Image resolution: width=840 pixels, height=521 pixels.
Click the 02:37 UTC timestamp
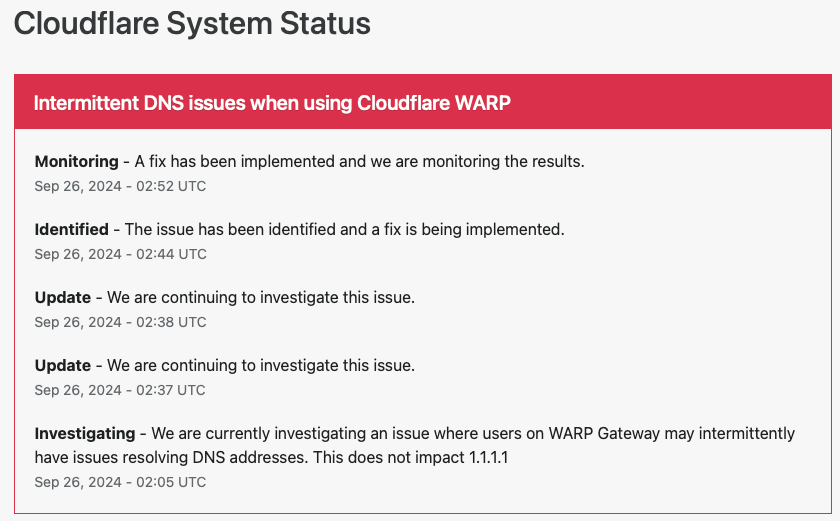coord(120,390)
